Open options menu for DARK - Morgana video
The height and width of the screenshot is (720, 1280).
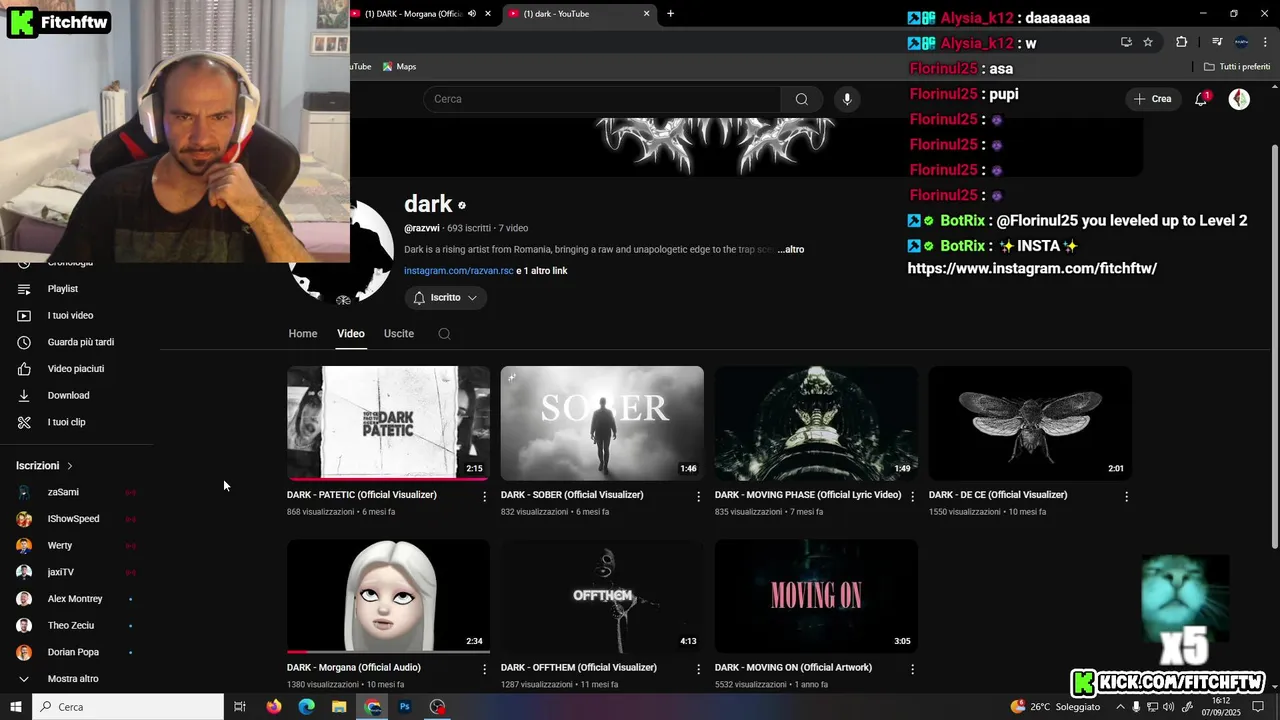(x=485, y=669)
